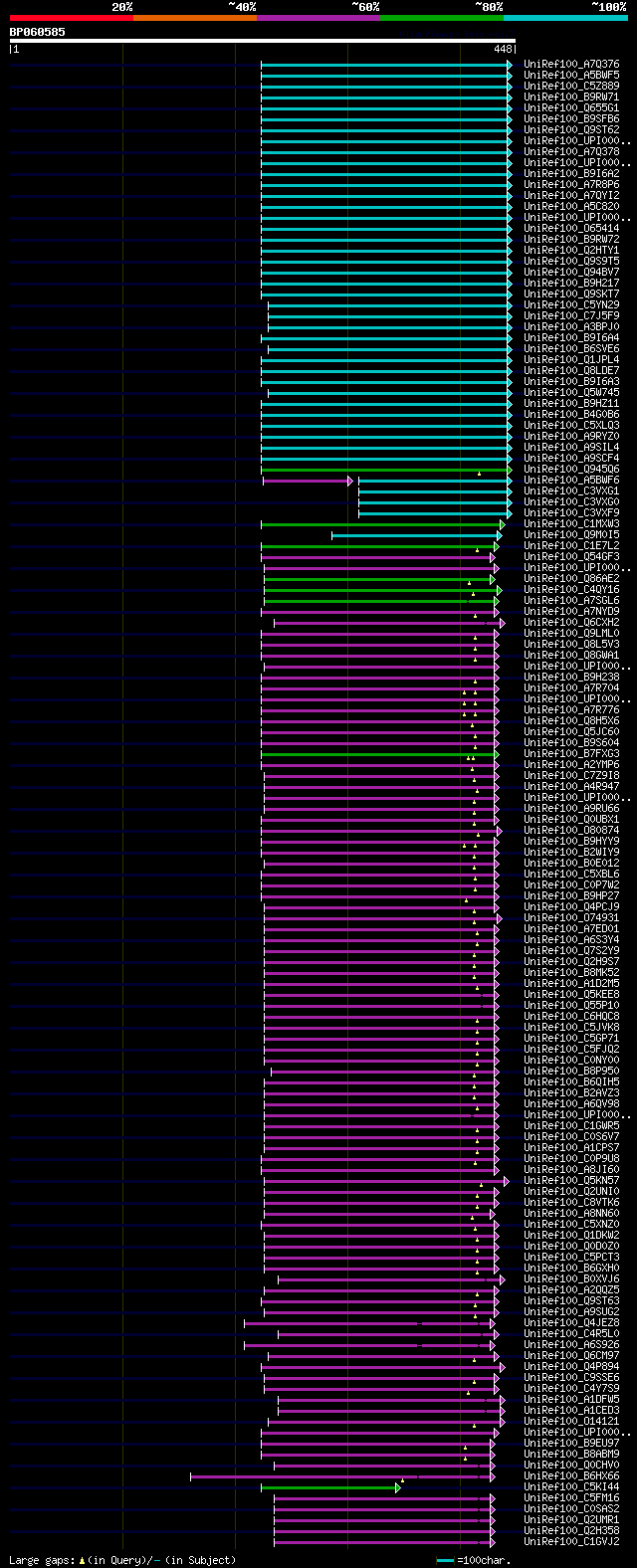This screenshot has height=1568, width=637.
Task: Click the orange ~40% identity legend bar
Action: tap(194, 18)
